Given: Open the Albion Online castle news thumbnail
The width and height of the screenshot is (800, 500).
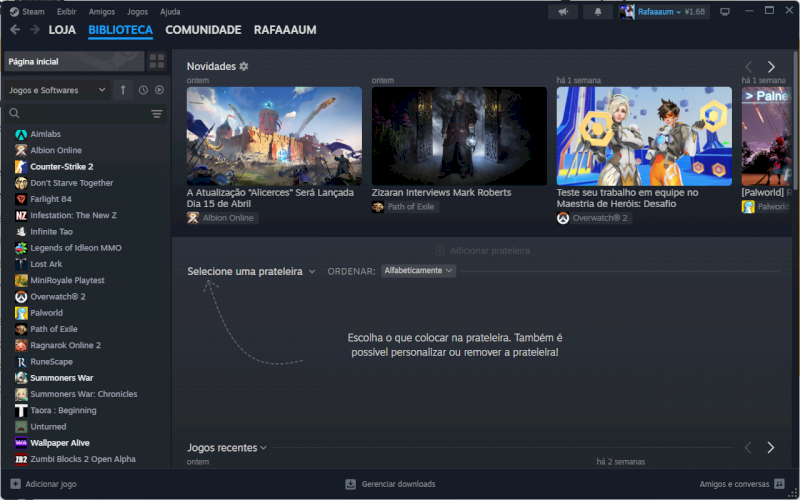Looking at the screenshot, I should (x=274, y=136).
